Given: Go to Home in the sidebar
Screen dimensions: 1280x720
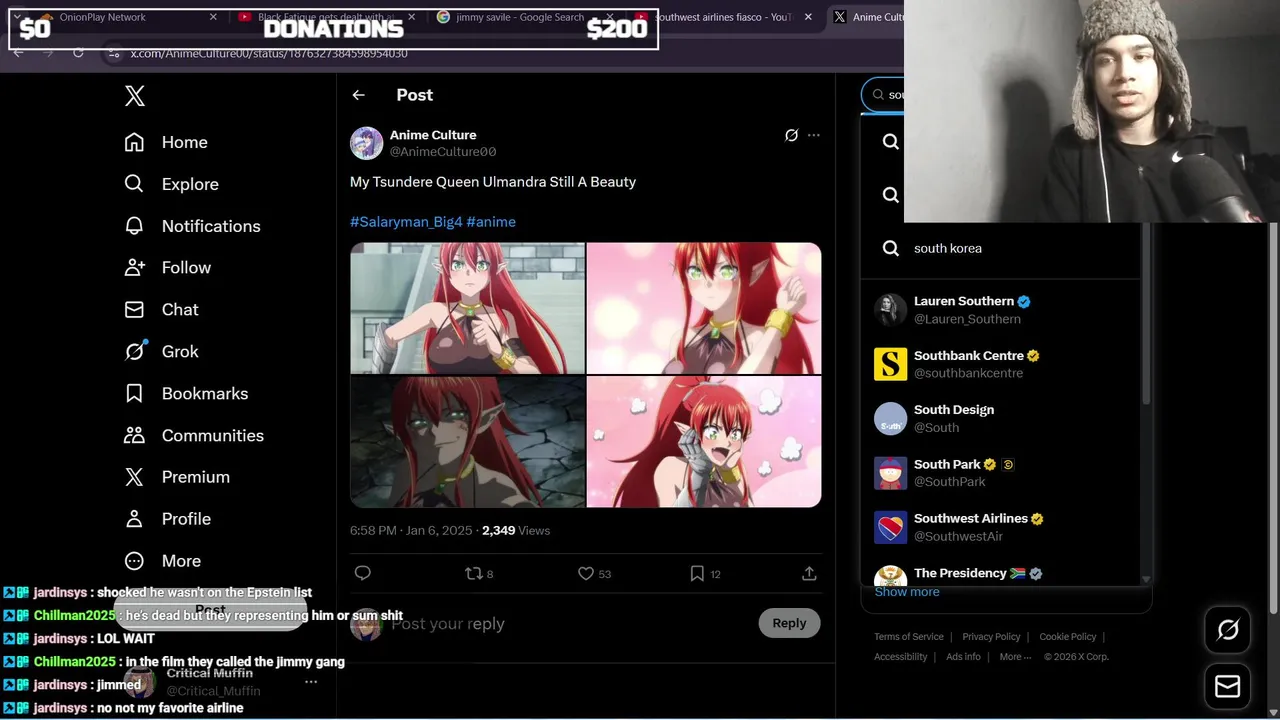Looking at the screenshot, I should [x=166, y=142].
